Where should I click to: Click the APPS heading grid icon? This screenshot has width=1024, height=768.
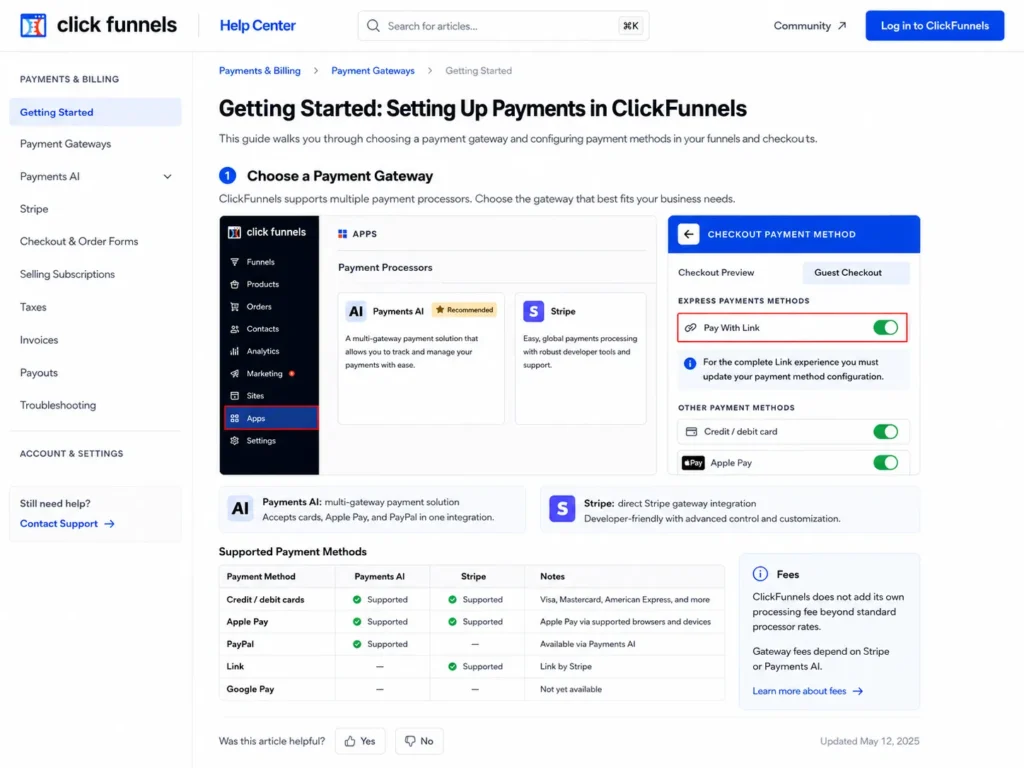click(x=342, y=234)
